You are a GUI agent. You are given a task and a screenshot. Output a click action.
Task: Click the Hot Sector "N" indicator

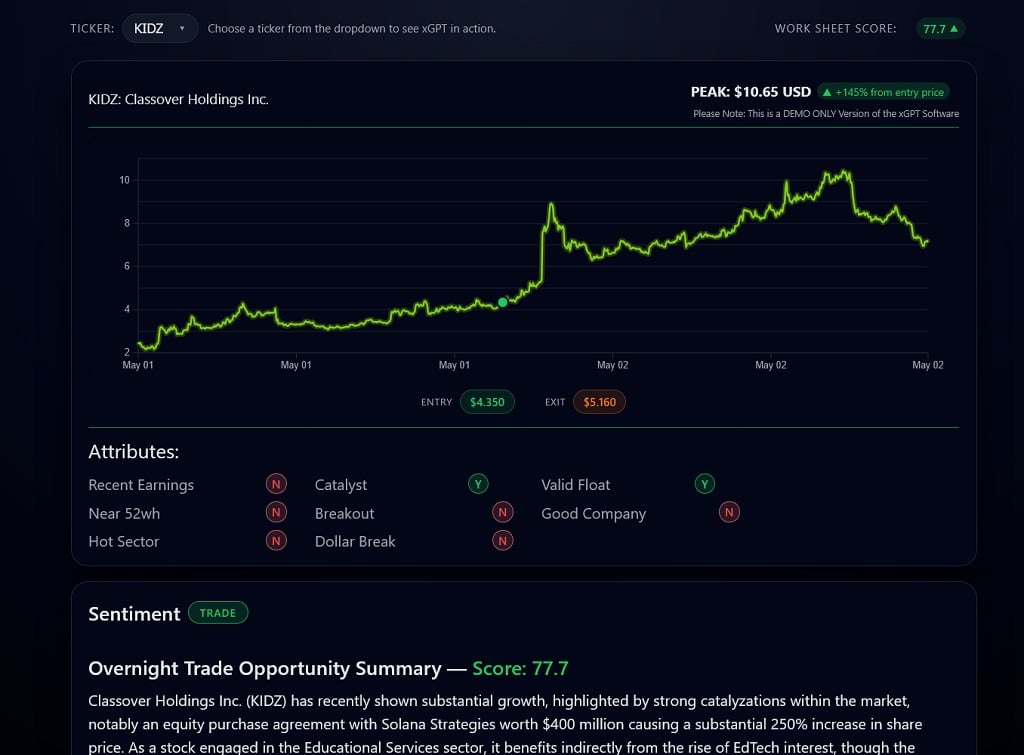pyautogui.click(x=276, y=540)
